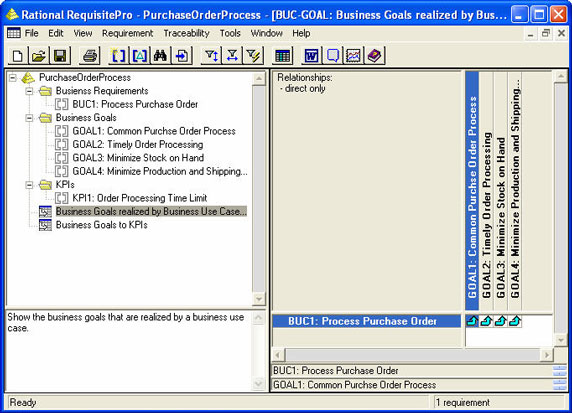Viewport: 572px width, 413px height.
Task: Select GOAL2: Timely Order Processing in tree
Action: 138,144
